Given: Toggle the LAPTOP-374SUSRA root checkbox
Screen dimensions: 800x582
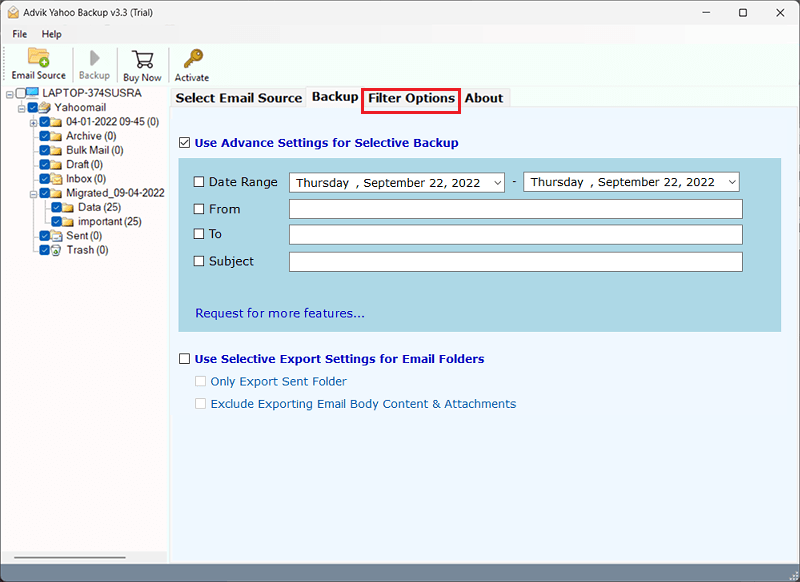Looking at the screenshot, I should (x=20, y=93).
